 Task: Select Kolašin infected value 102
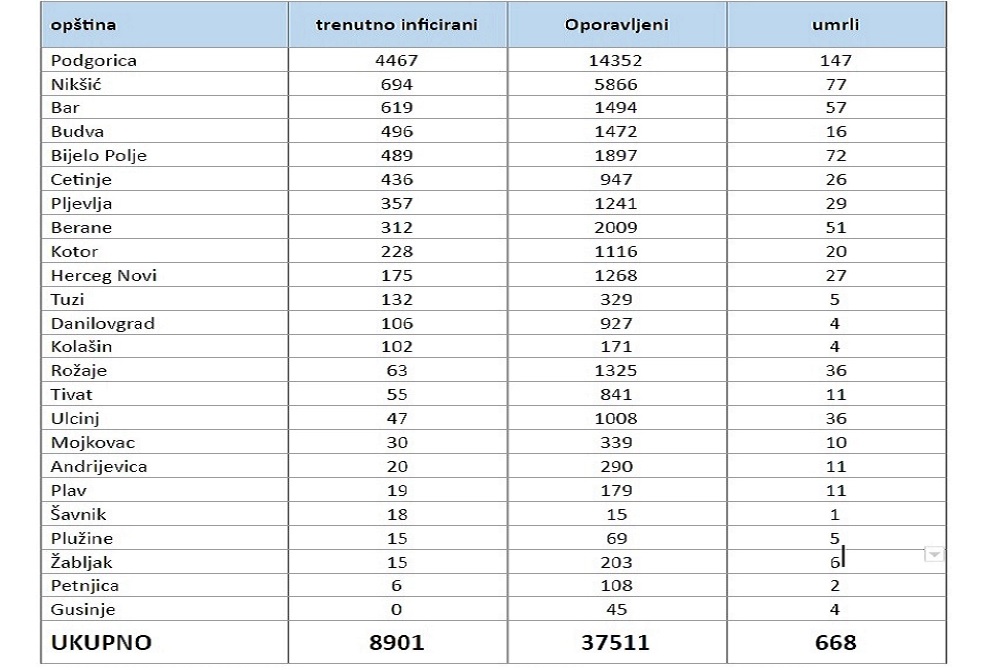coord(396,347)
